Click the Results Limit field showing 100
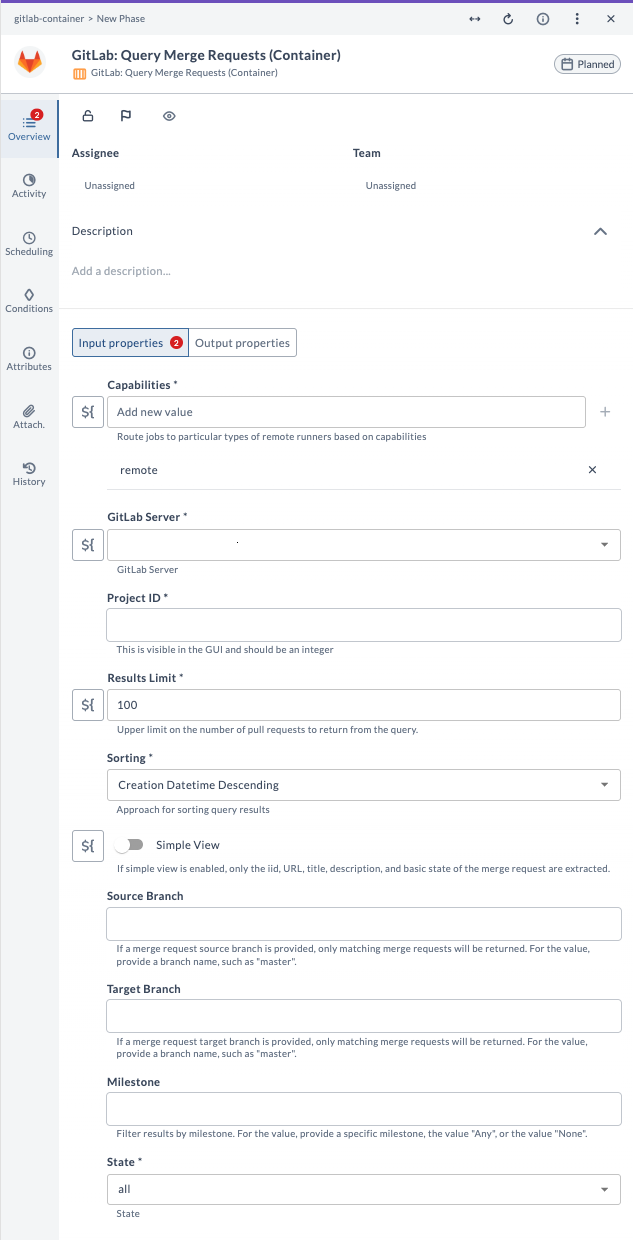Screen dimensions: 633x1240 pos(364,705)
